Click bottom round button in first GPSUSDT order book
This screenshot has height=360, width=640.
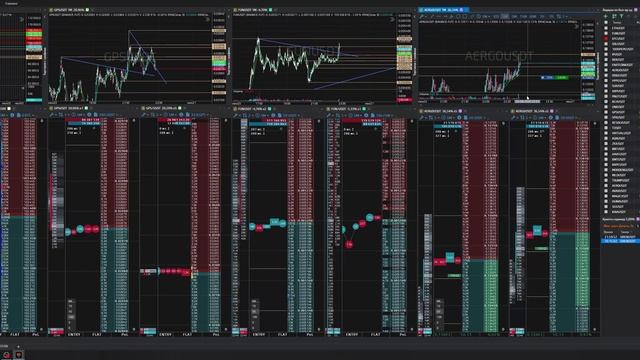click(133, 329)
